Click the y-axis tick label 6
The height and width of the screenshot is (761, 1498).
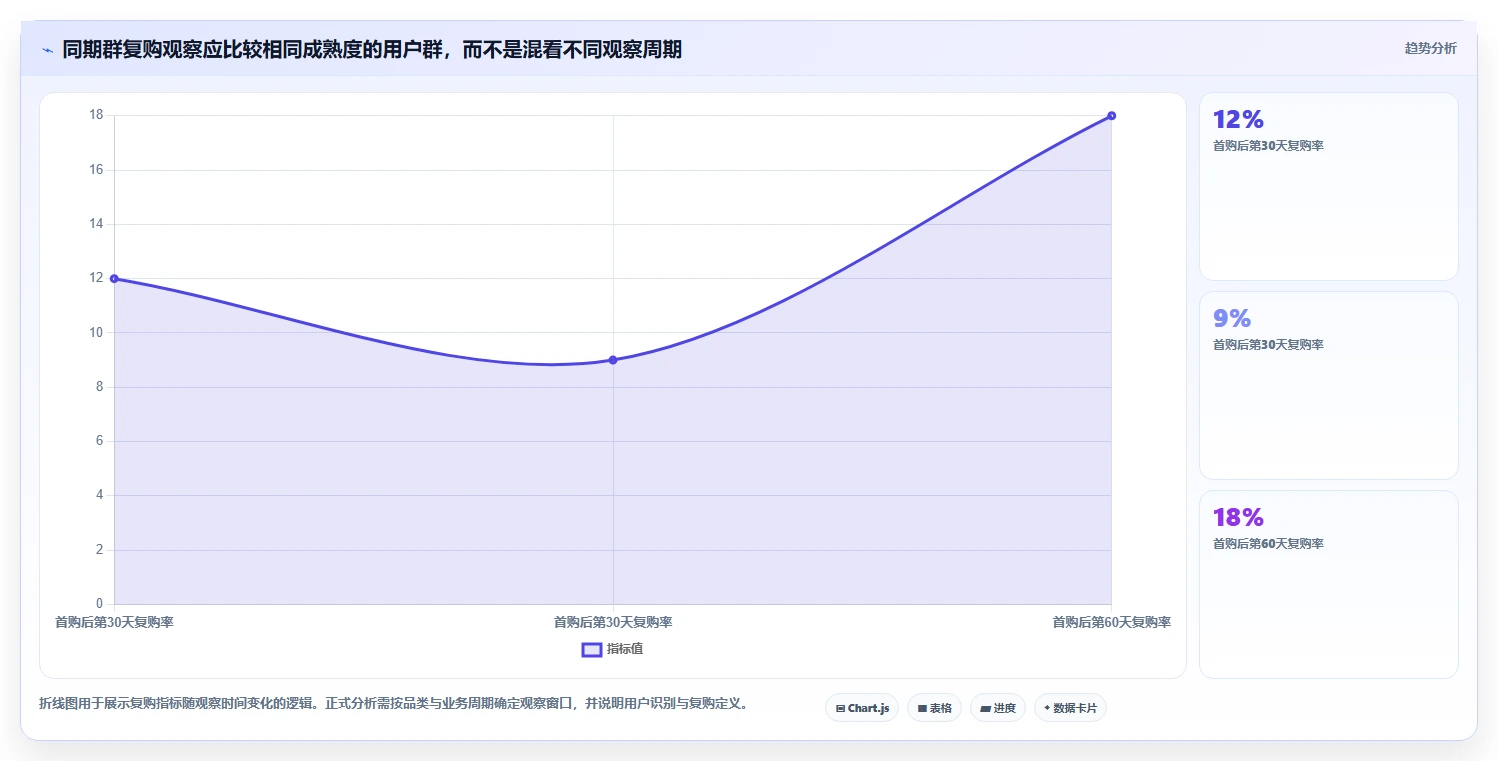pos(99,441)
